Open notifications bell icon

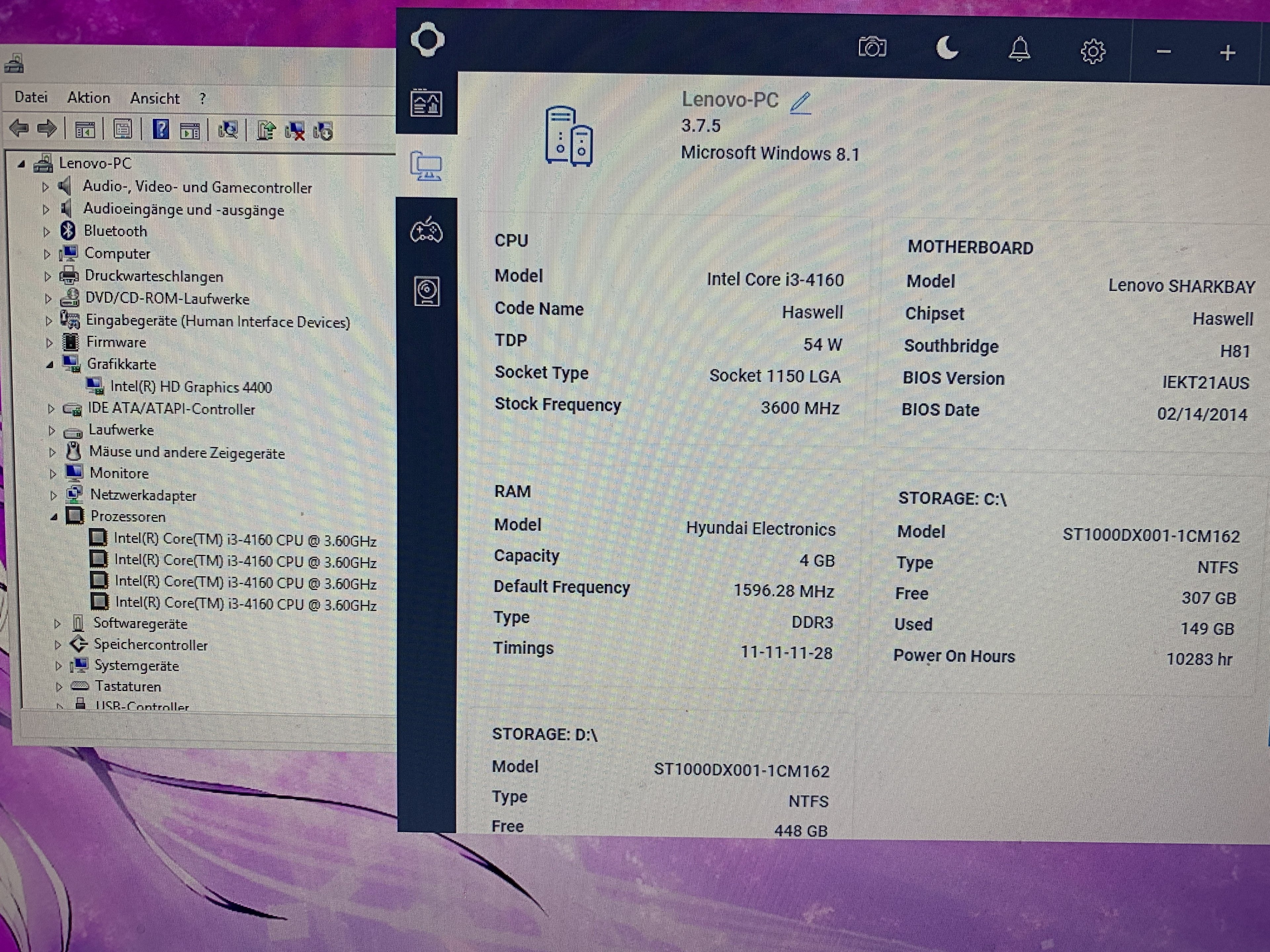1019,49
